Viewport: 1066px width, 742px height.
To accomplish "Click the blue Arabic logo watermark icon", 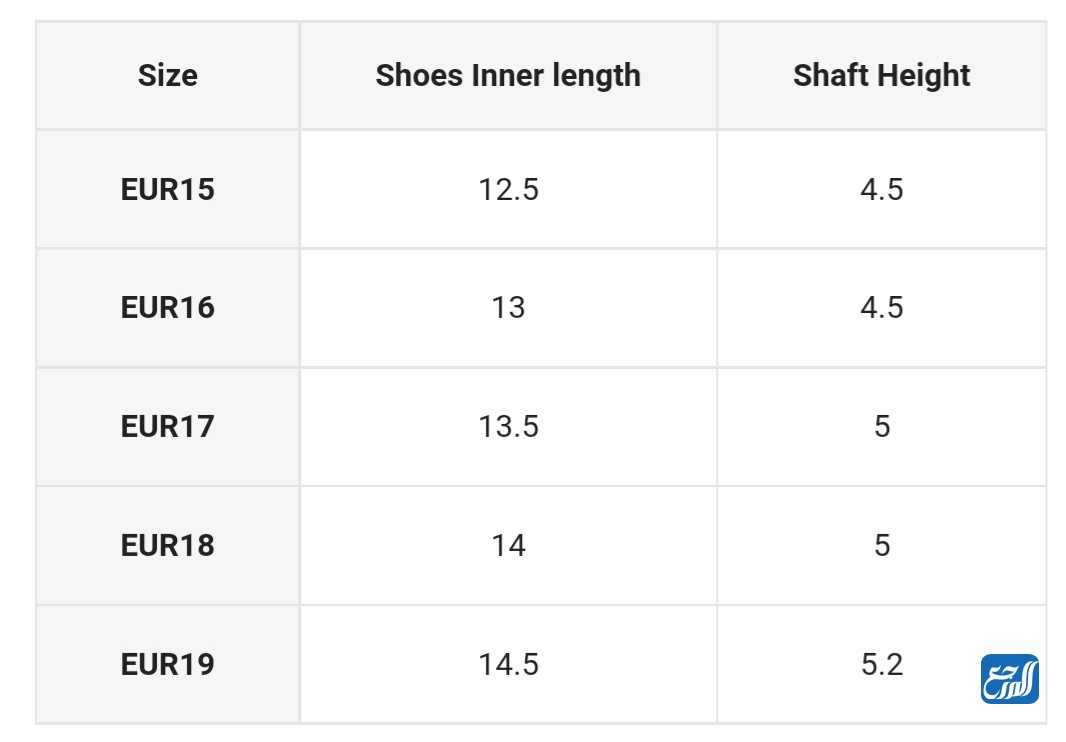I will (x=1009, y=679).
